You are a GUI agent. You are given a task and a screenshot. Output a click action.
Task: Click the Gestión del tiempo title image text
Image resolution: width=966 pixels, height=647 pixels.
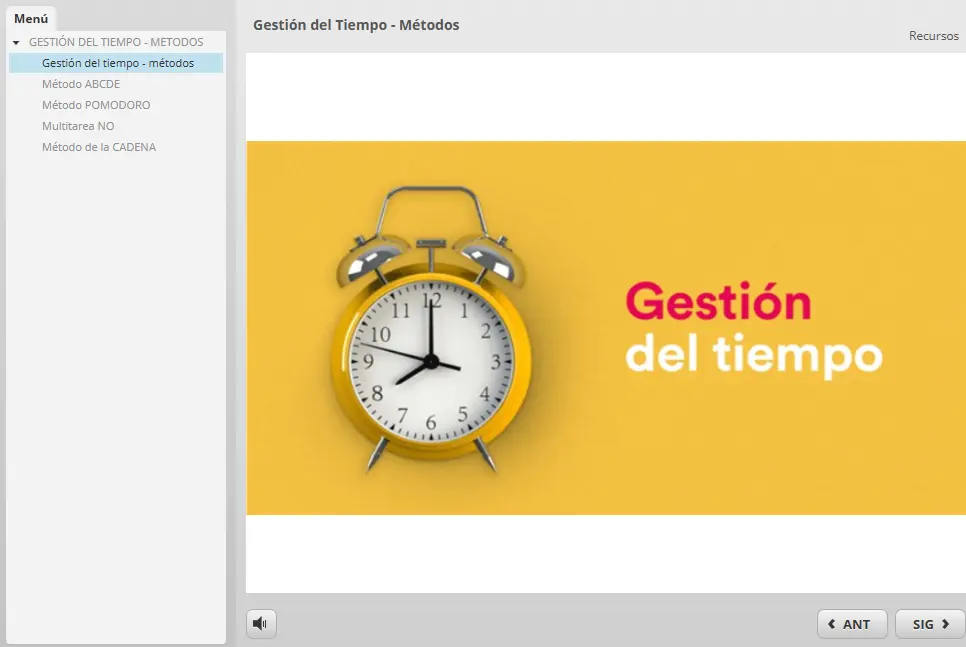tap(756, 330)
